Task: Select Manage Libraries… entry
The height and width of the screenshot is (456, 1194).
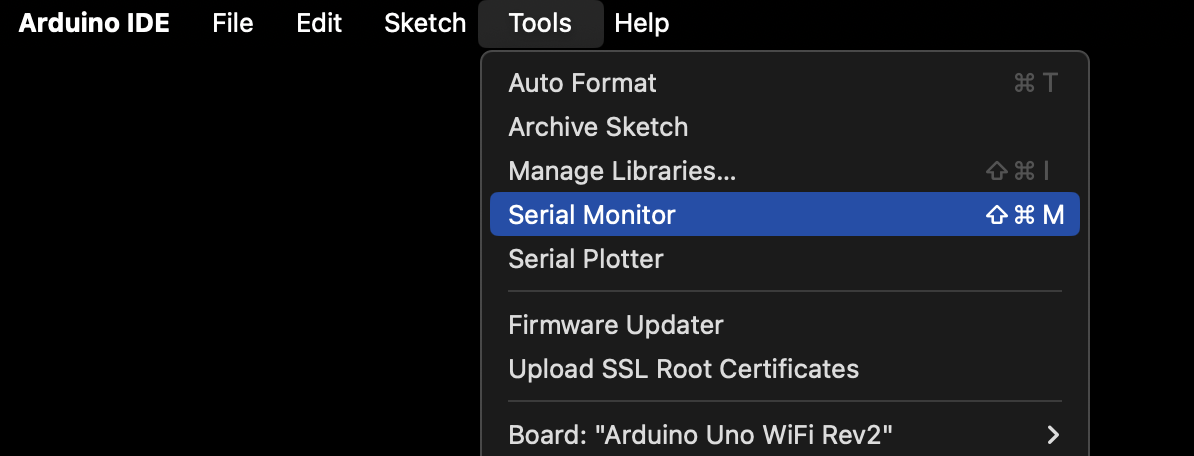Action: [784, 171]
